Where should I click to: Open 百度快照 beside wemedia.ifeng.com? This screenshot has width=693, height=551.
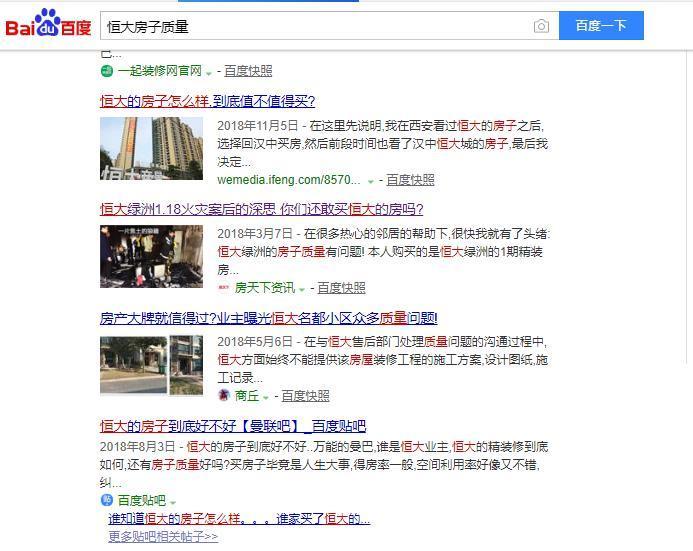point(410,180)
